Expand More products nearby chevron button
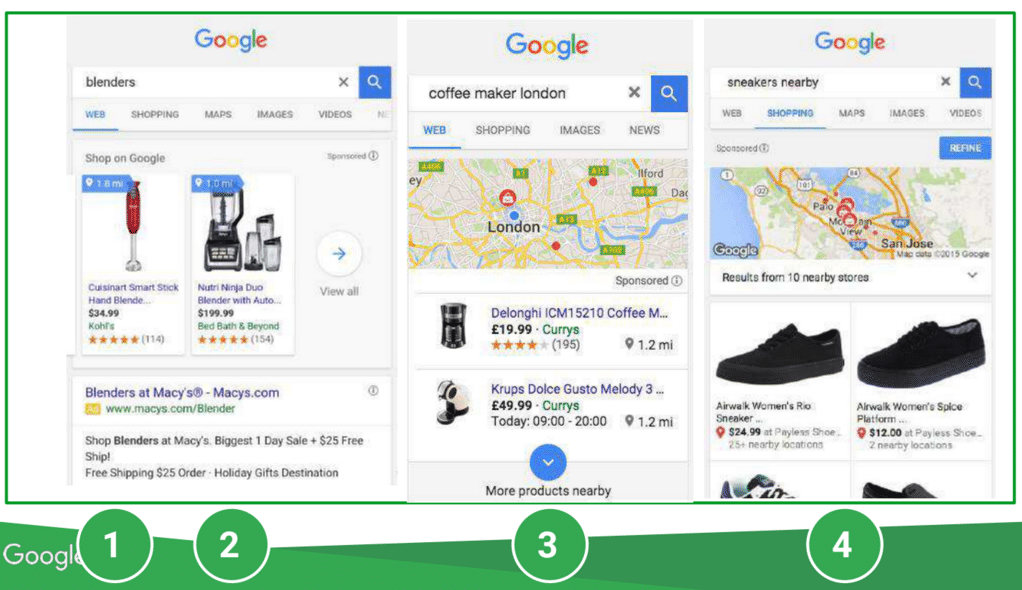Screen dimensions: 1022x590 (x=548, y=462)
